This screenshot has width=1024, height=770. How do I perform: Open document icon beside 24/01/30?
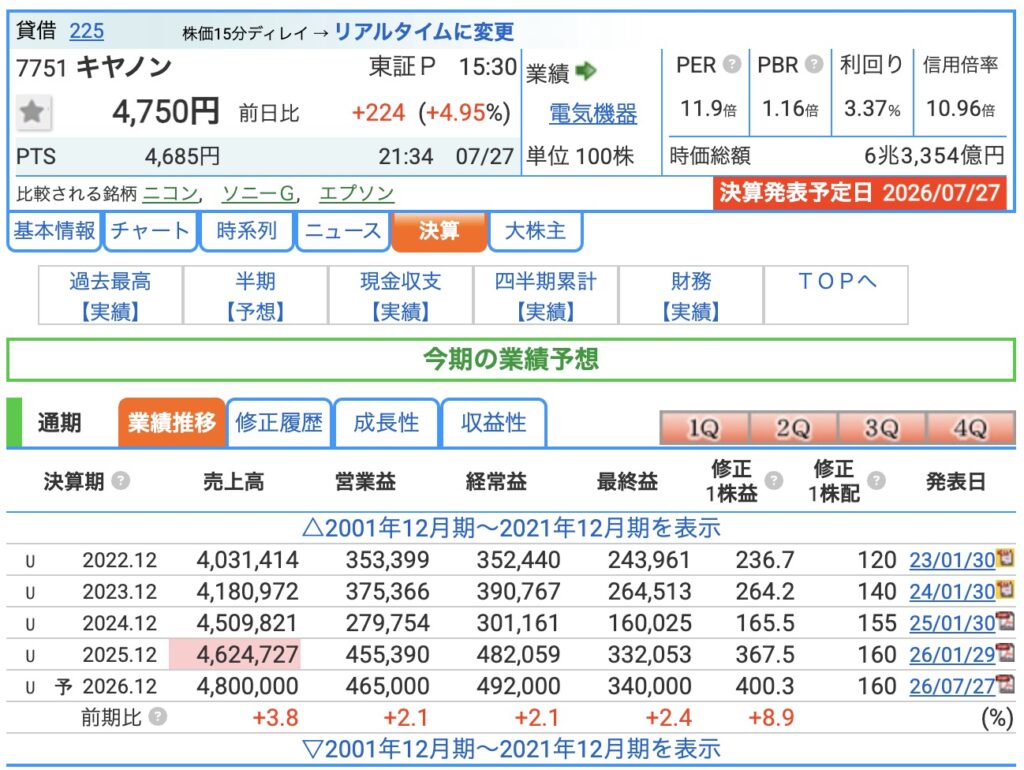(x=1004, y=590)
